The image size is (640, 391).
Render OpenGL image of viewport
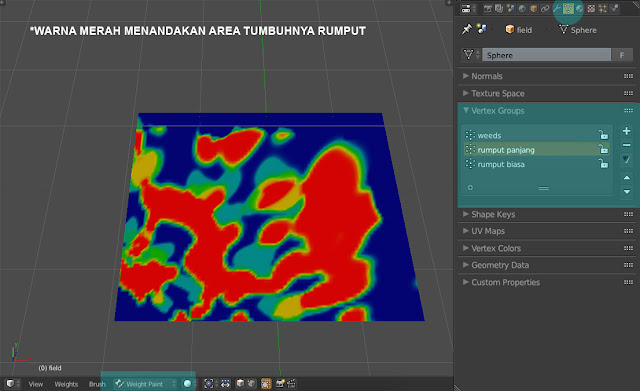tap(280, 383)
